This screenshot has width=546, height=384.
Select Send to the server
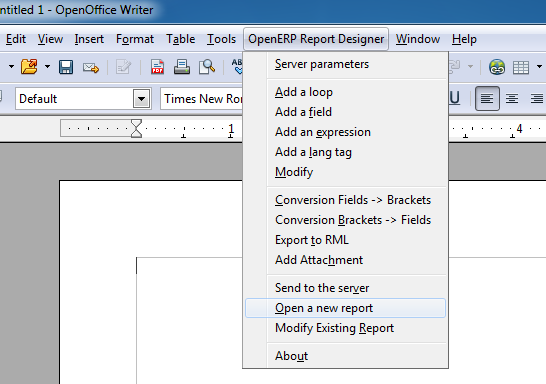(345, 288)
